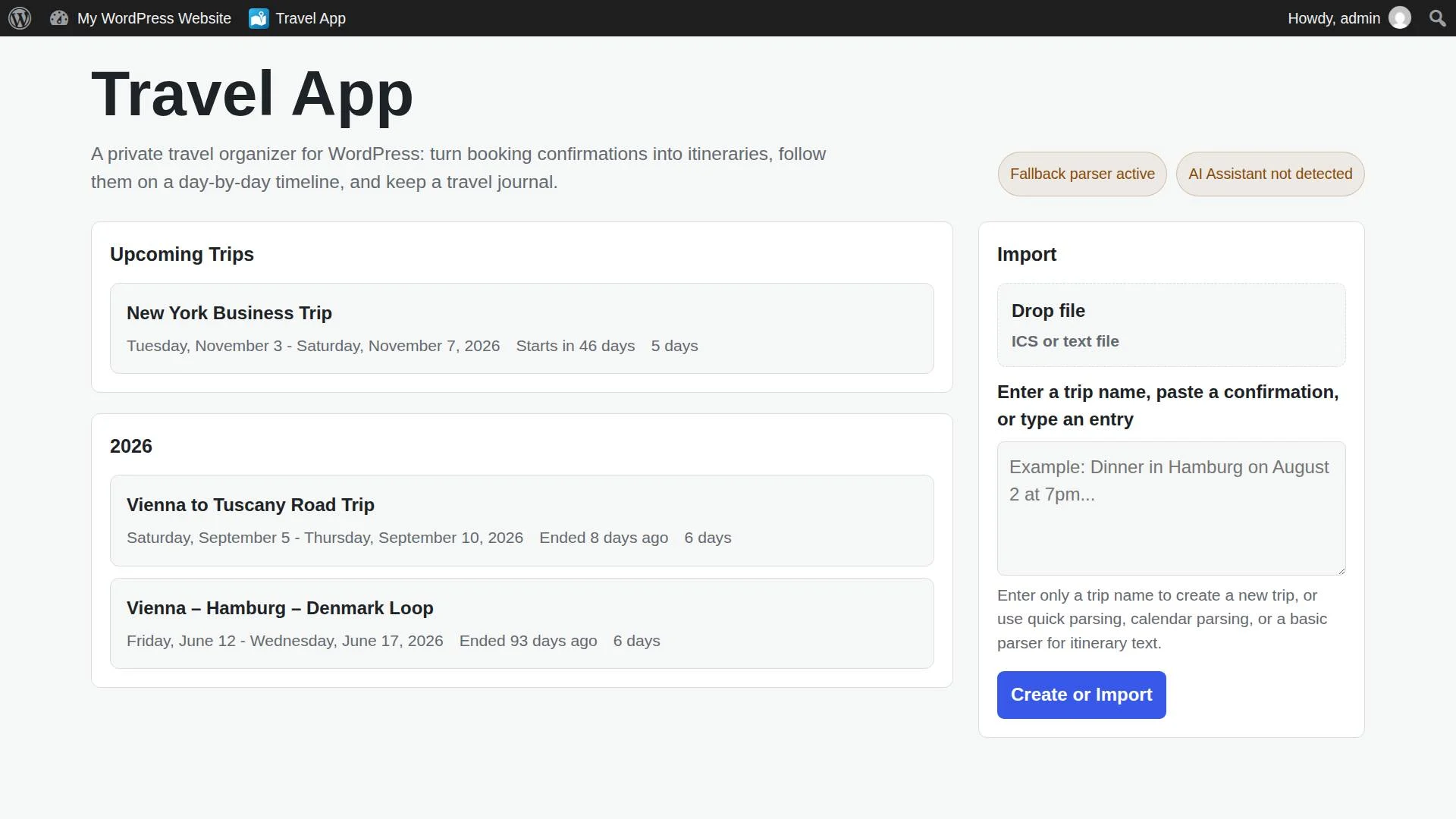The image size is (1456, 819).
Task: Open the Vienna to Tuscany Road Trip card
Action: 522,520
